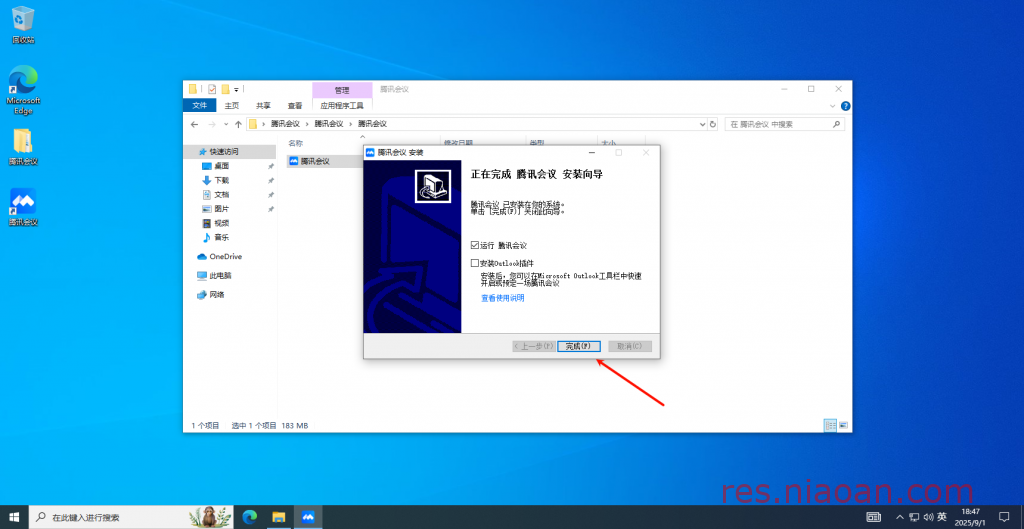Screen dimensions: 1024x529
Task: Click the 1 个项目 status text
Action: (206, 425)
